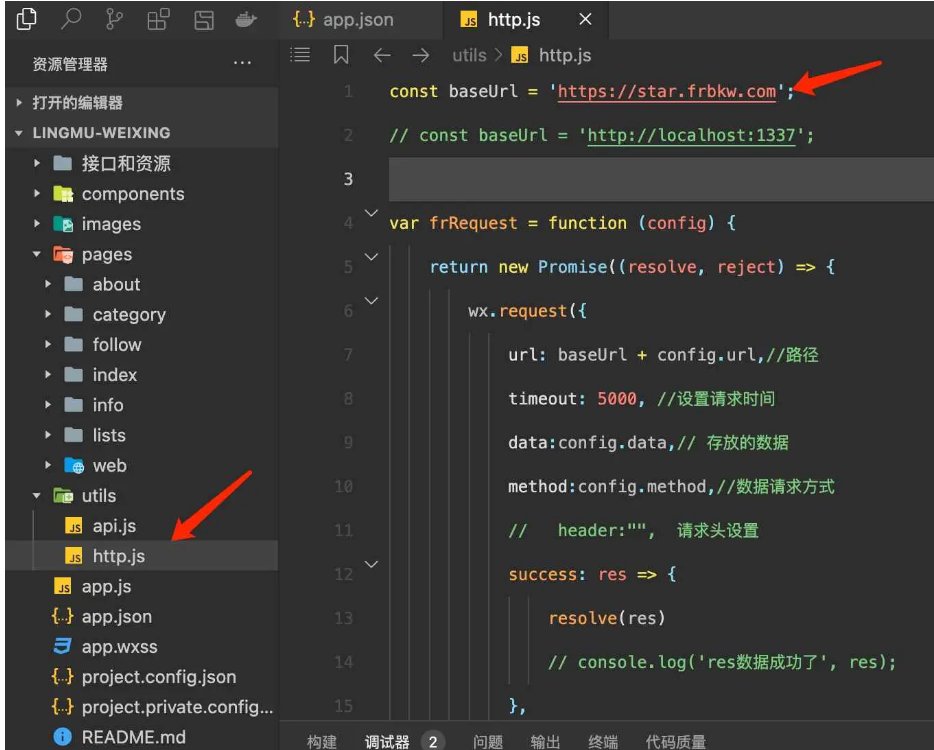Click the layout panel icon beside the Extensions icon
934x750 pixels.
pos(204,20)
